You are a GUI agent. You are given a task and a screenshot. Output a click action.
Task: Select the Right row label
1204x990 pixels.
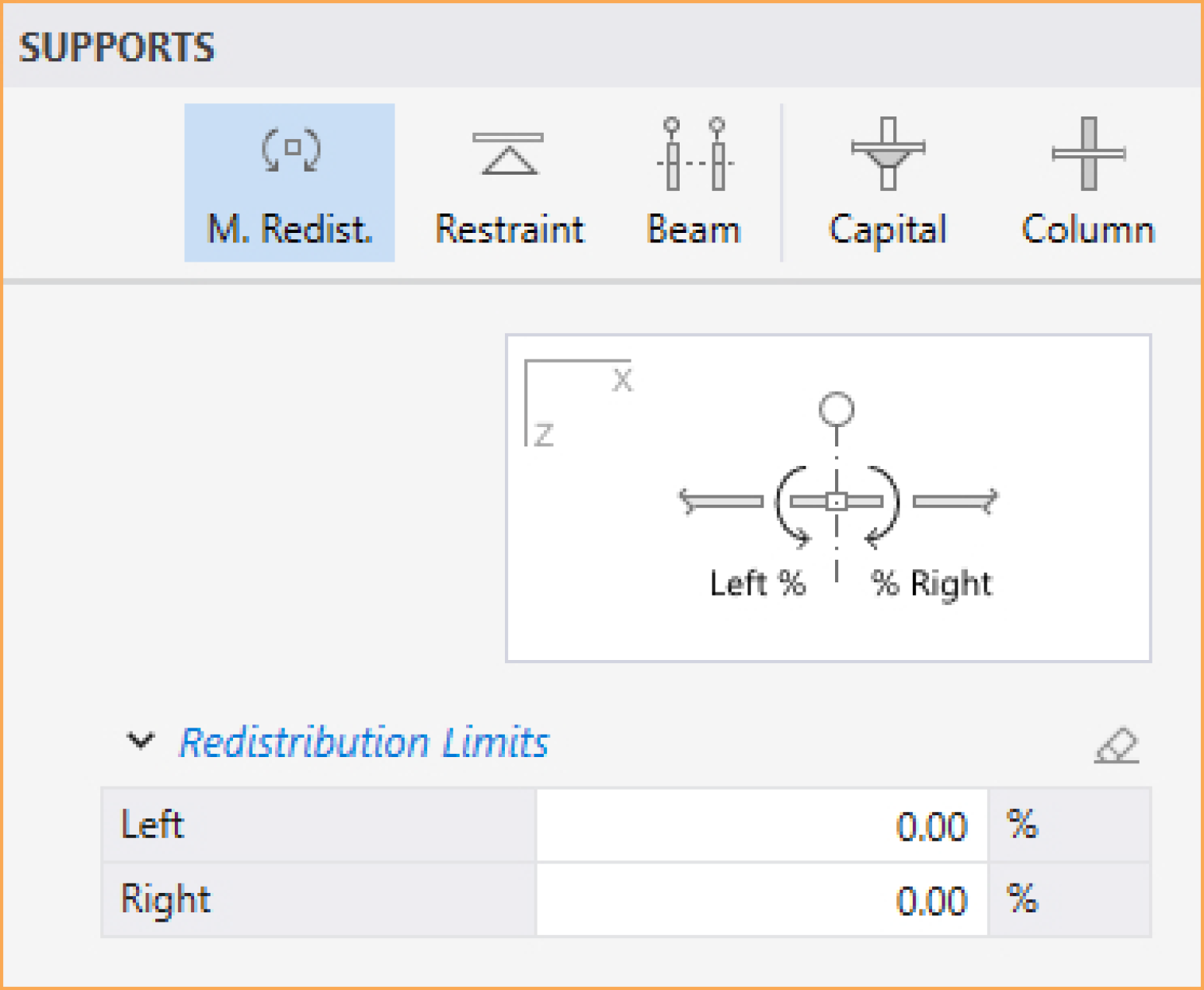165,900
